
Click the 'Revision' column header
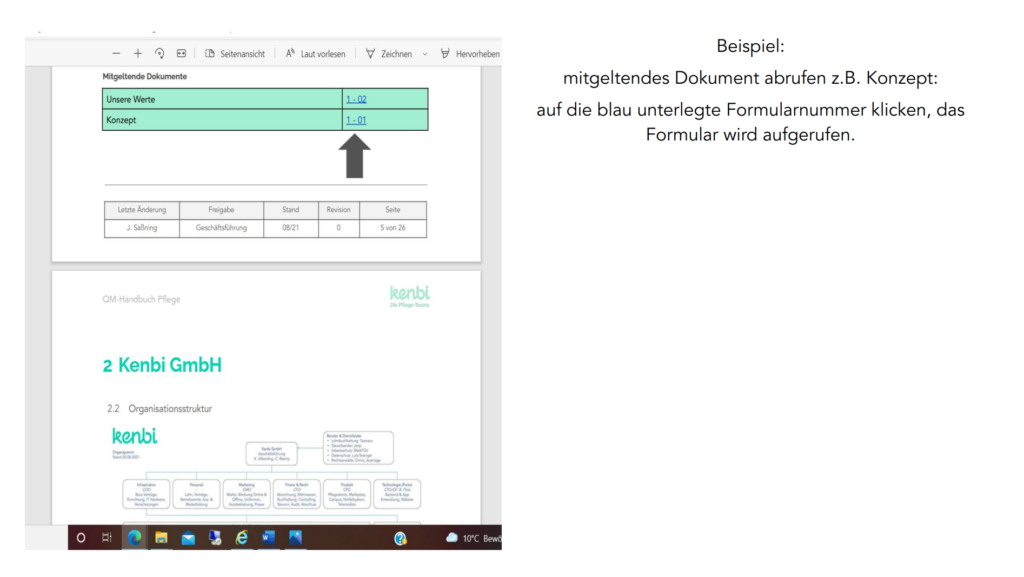point(338,210)
